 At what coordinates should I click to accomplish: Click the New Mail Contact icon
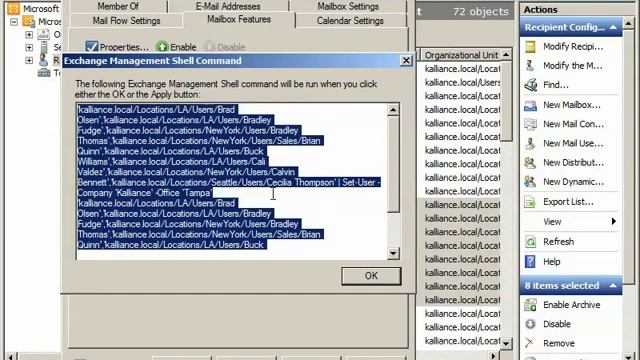pos(530,124)
